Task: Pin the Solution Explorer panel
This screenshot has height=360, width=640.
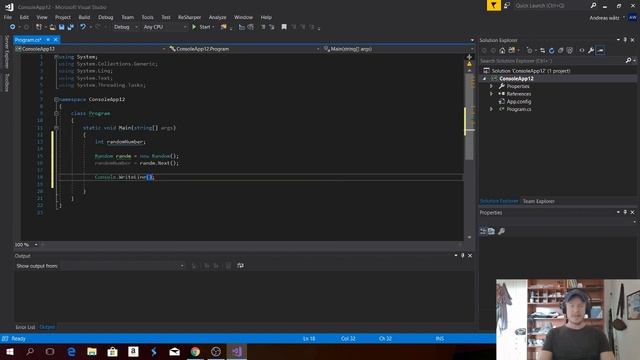Action: tap(625, 40)
